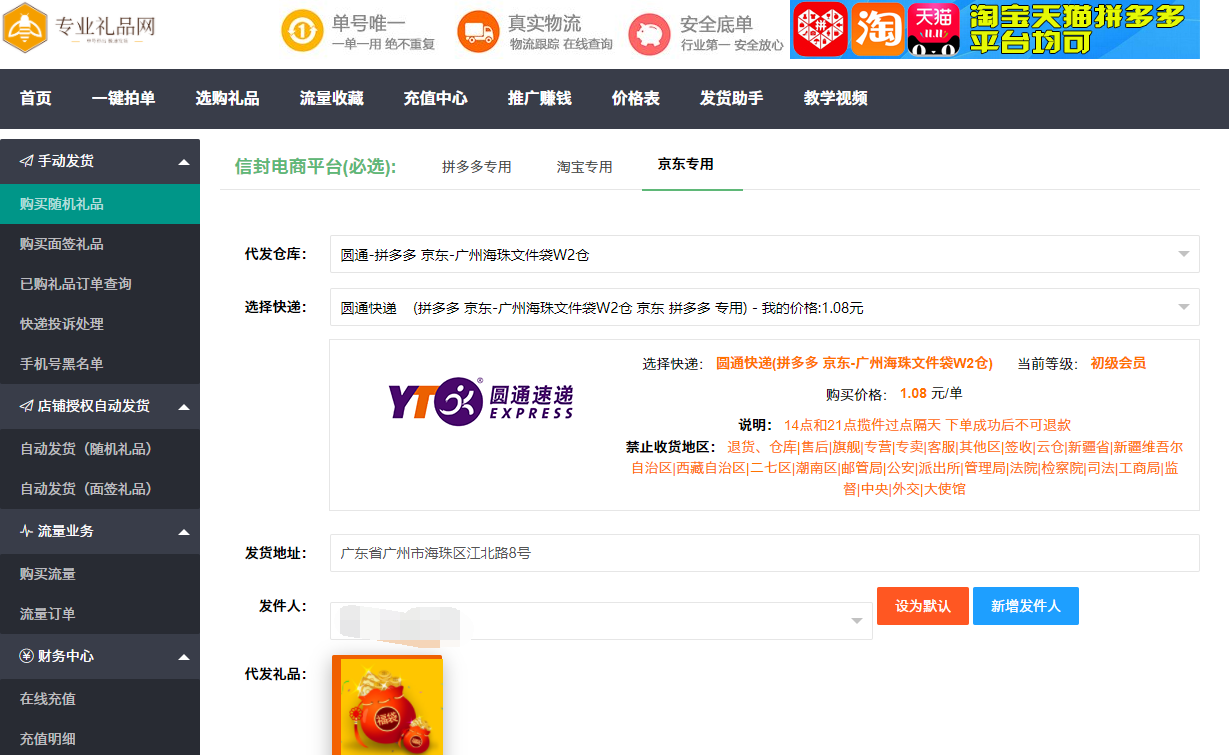The width and height of the screenshot is (1229, 755).
Task: Open 选购礼品 in navigation bar
Action: [227, 98]
